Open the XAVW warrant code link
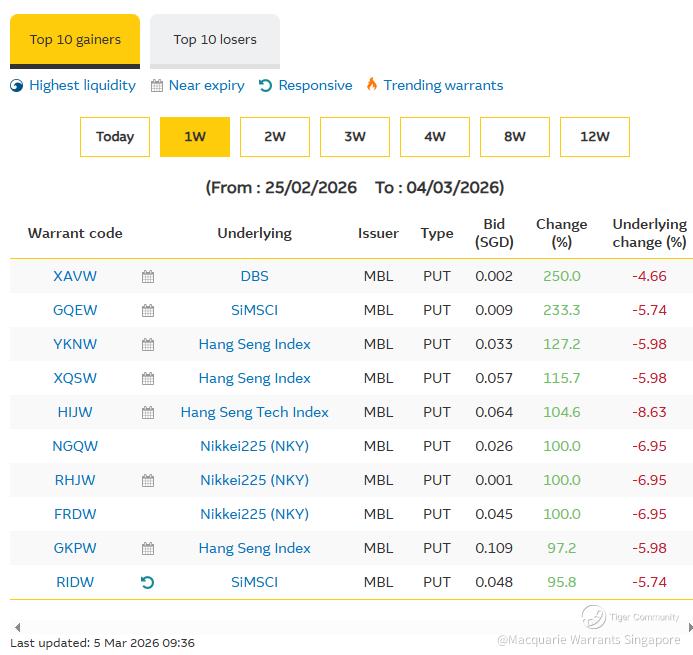 click(x=75, y=276)
